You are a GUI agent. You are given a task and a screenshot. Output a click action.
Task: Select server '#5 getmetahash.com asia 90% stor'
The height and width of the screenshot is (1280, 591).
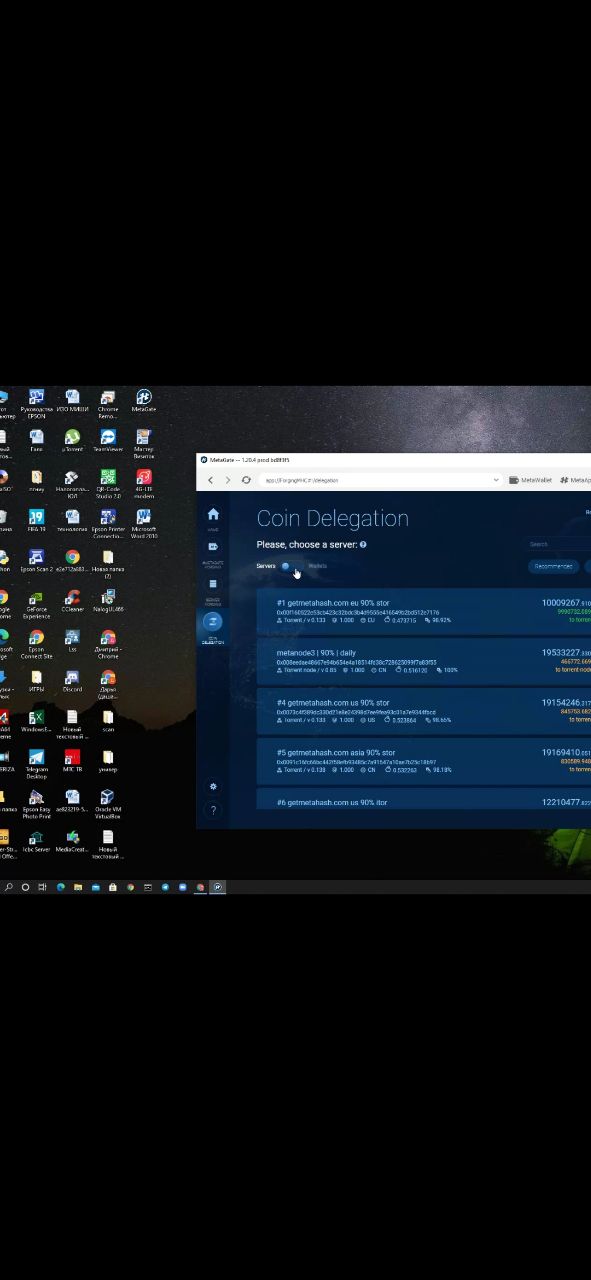point(424,761)
